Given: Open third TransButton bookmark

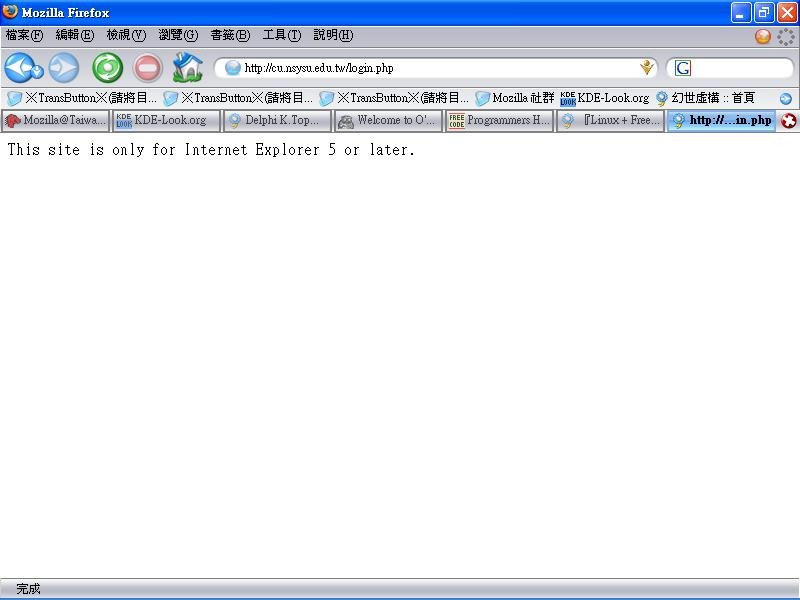Looking at the screenshot, I should coord(393,97).
